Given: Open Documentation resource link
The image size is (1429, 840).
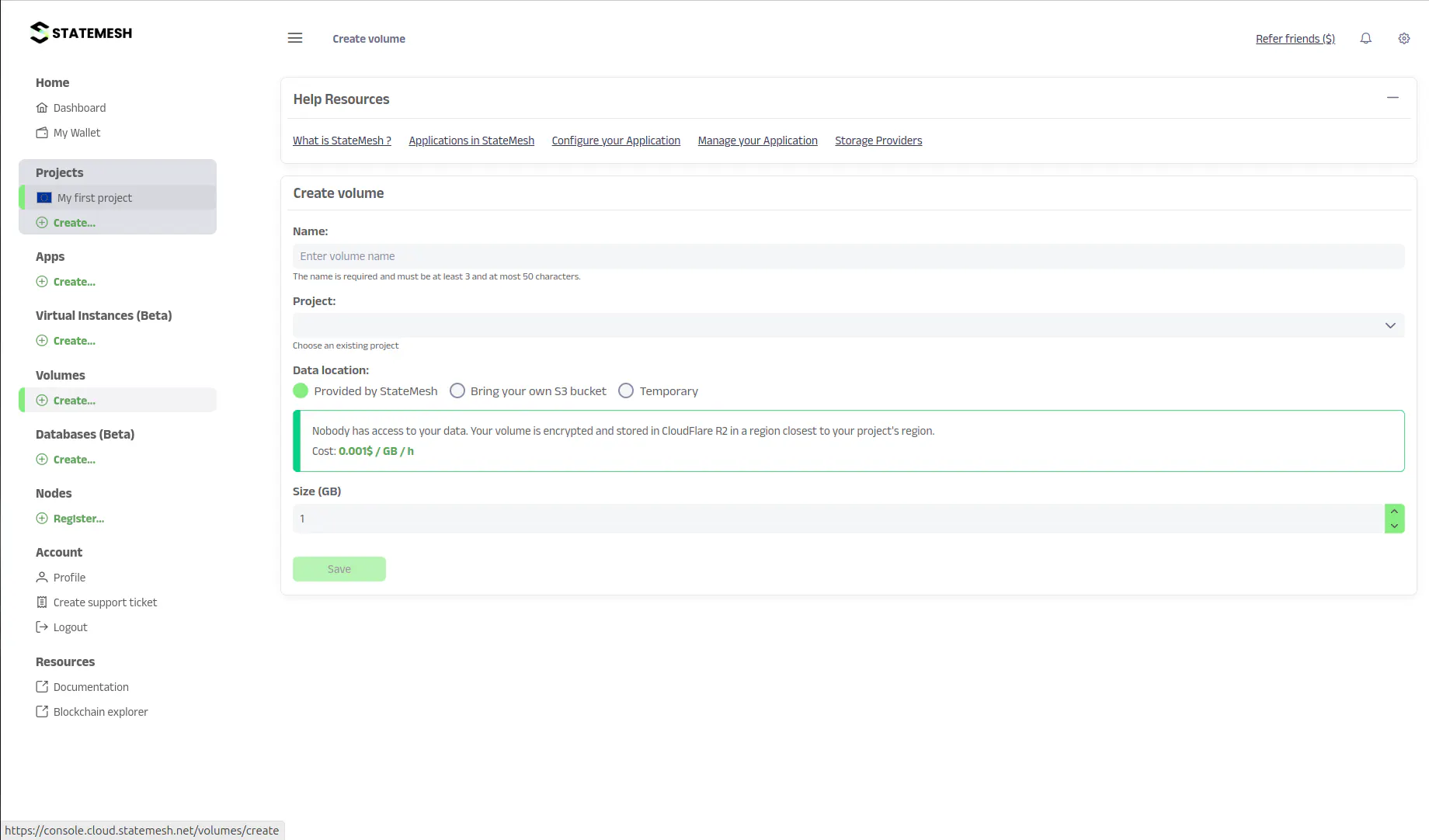Looking at the screenshot, I should pos(91,687).
